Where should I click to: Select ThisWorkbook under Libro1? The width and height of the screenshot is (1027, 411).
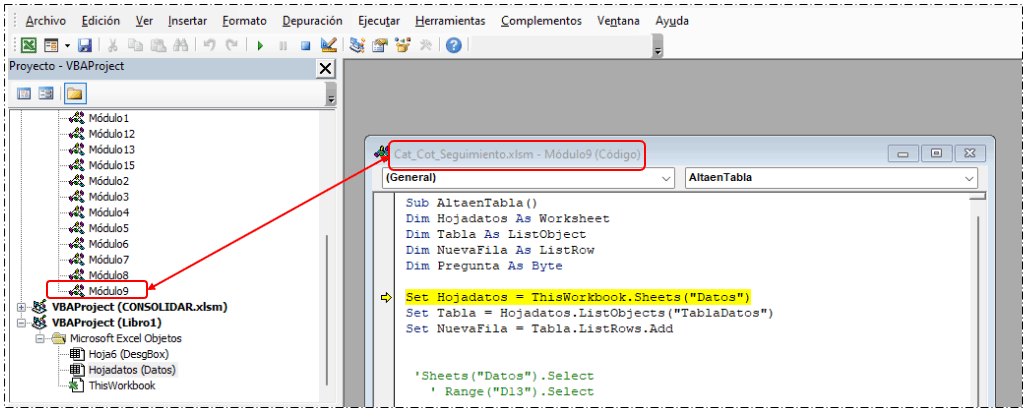(x=122, y=385)
